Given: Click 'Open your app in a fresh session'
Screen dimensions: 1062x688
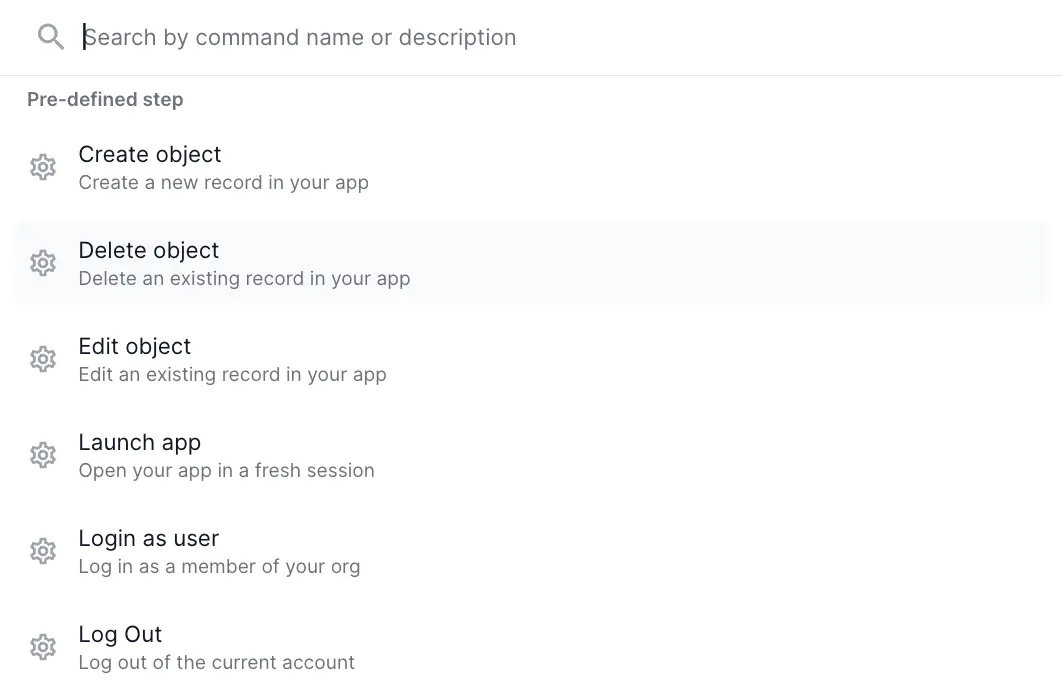Looking at the screenshot, I should (x=226, y=470).
